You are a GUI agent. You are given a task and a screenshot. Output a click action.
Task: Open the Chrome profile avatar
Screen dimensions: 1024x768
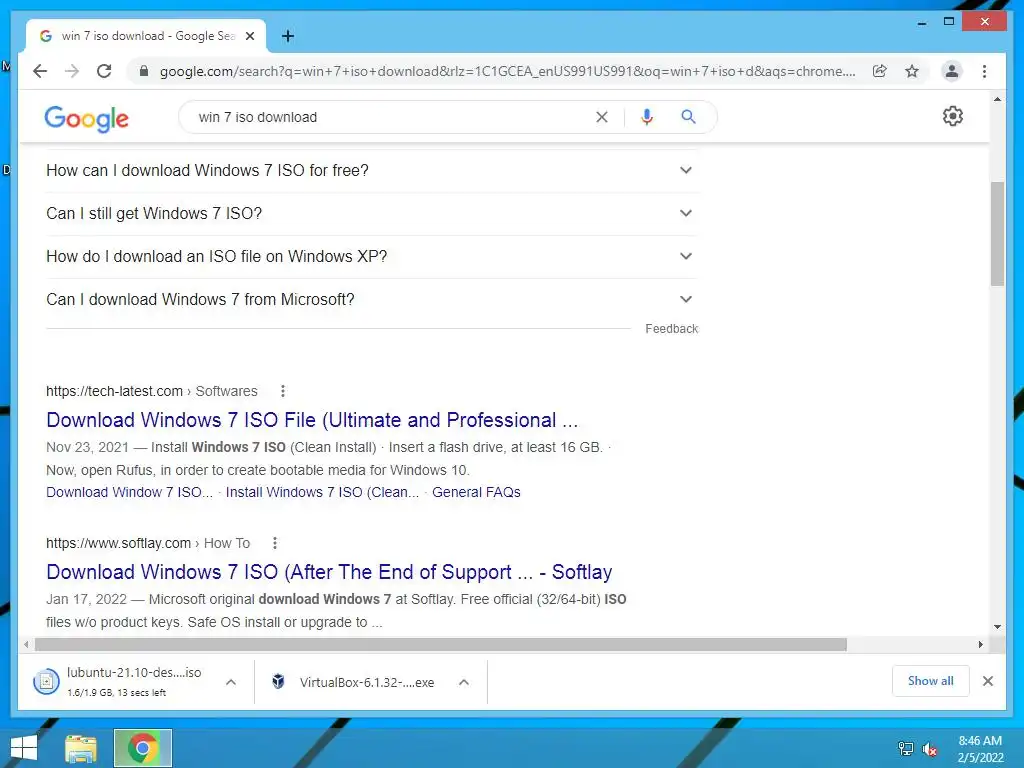coord(952,71)
